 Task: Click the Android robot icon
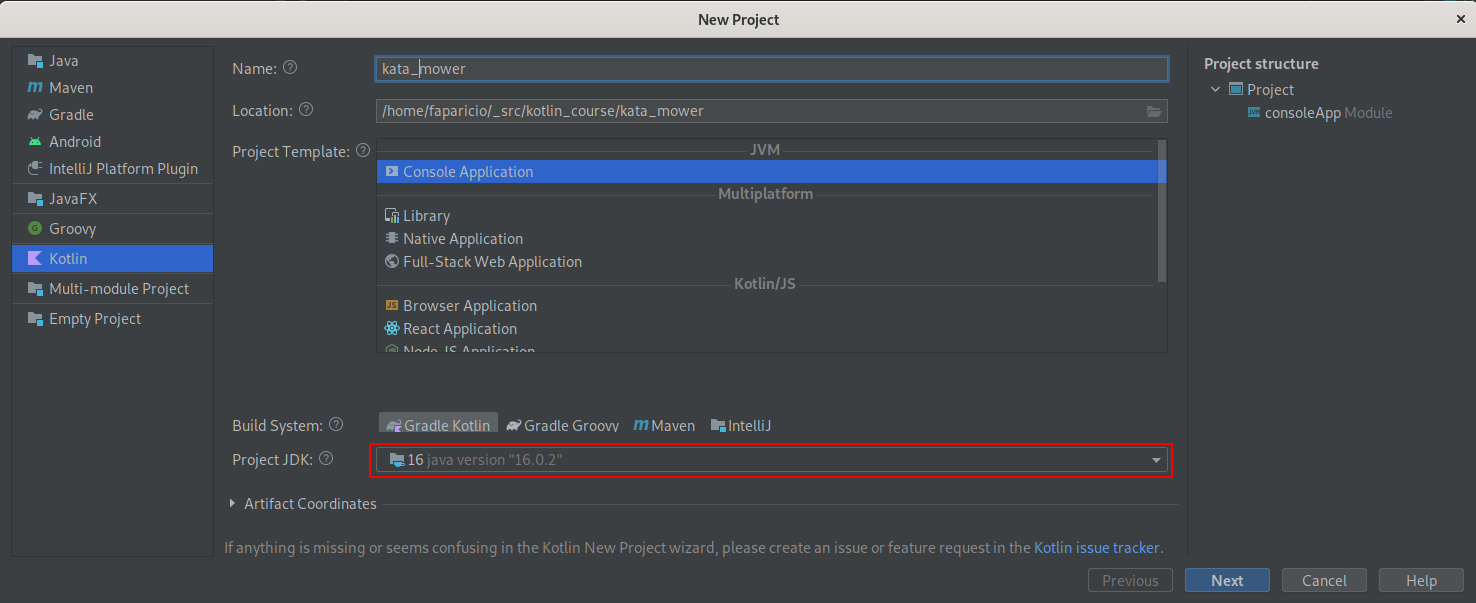tap(35, 142)
